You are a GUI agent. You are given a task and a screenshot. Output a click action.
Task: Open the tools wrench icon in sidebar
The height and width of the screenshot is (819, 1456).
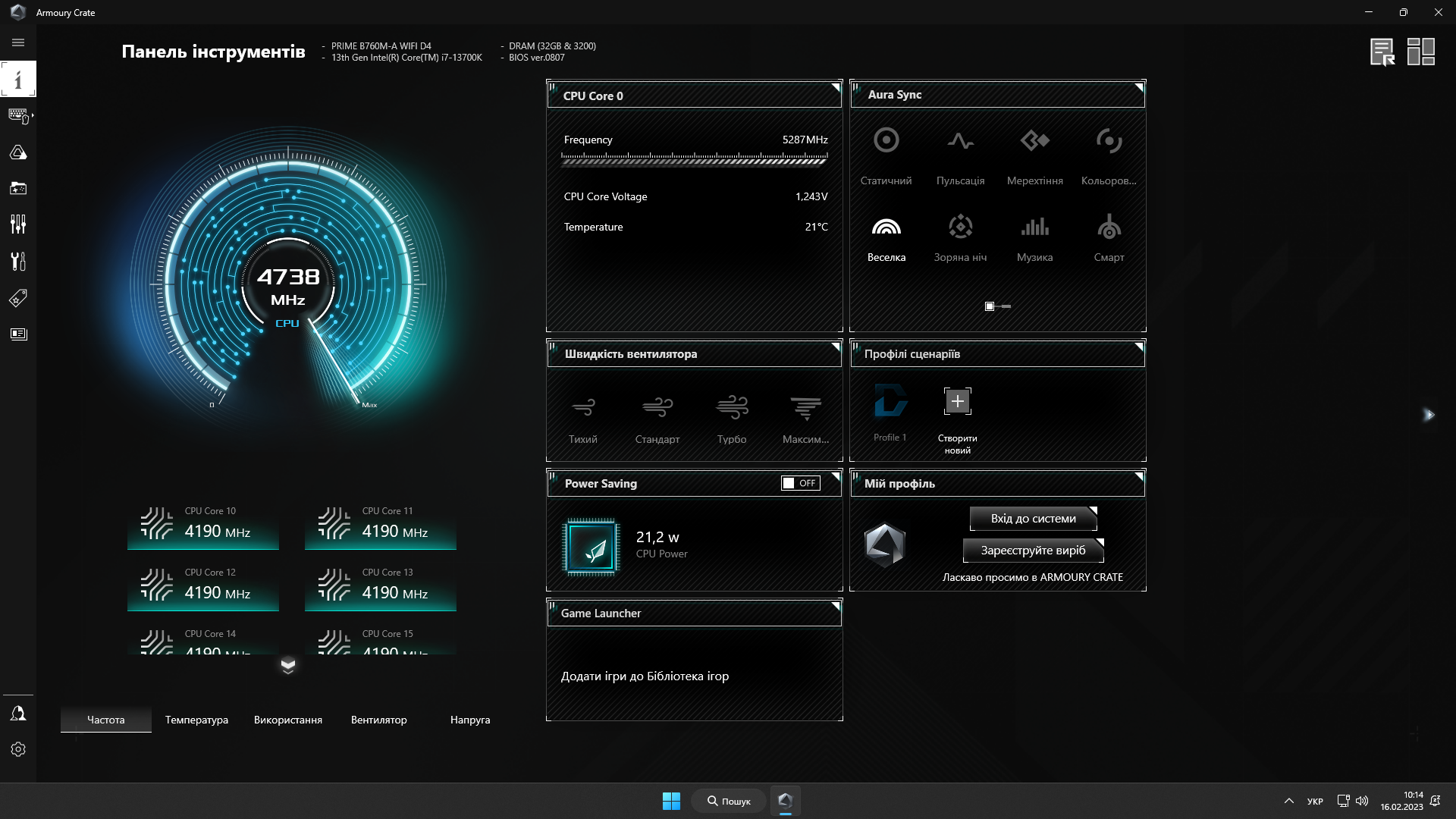click(x=18, y=262)
